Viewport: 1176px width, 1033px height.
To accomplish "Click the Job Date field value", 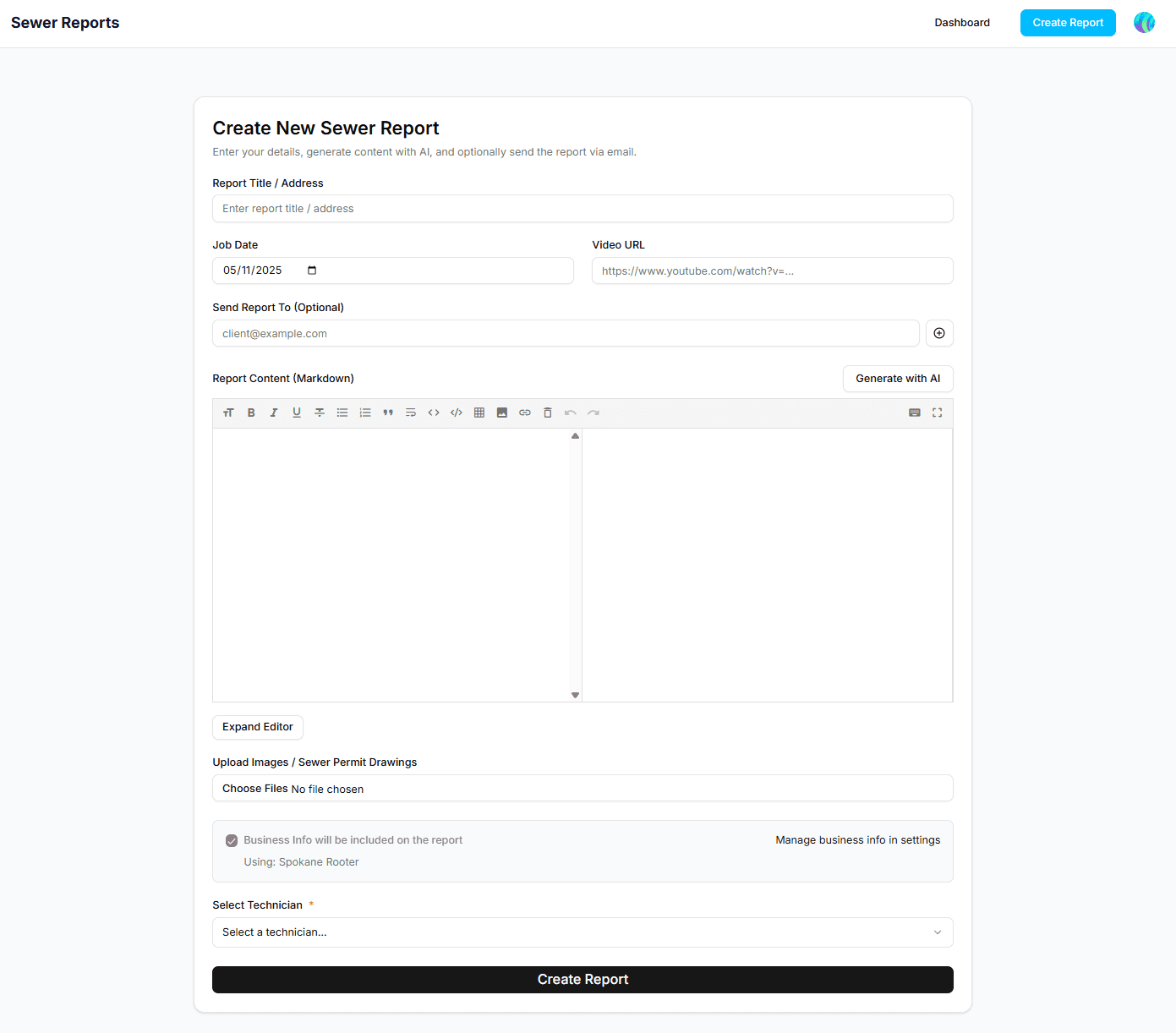I will click(x=253, y=271).
